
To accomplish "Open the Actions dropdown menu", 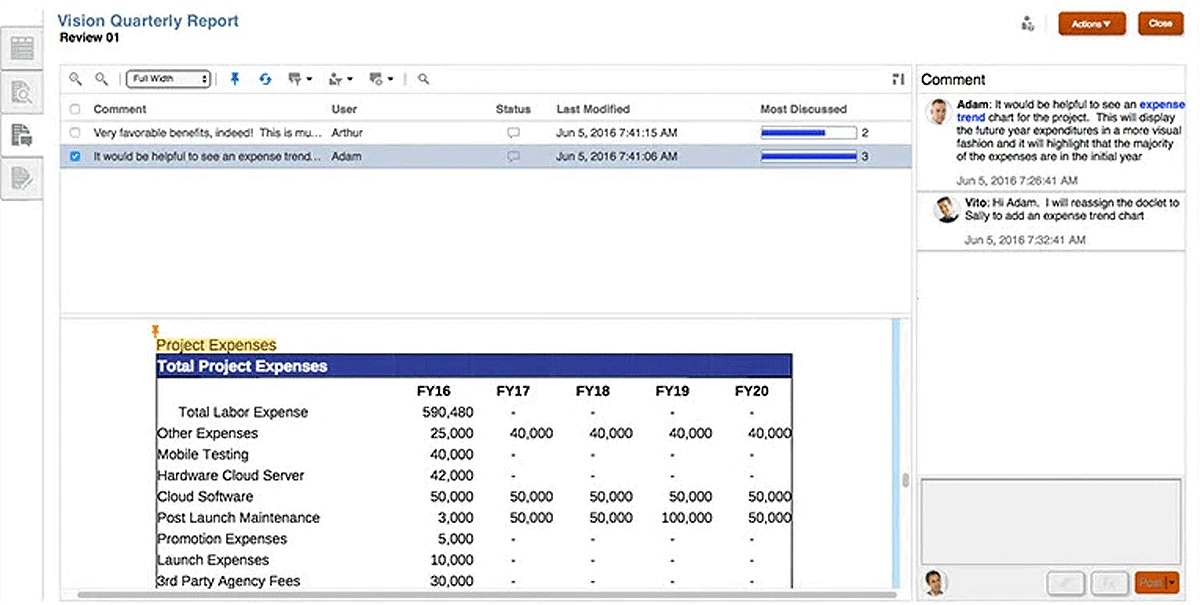I will pos(1091,24).
